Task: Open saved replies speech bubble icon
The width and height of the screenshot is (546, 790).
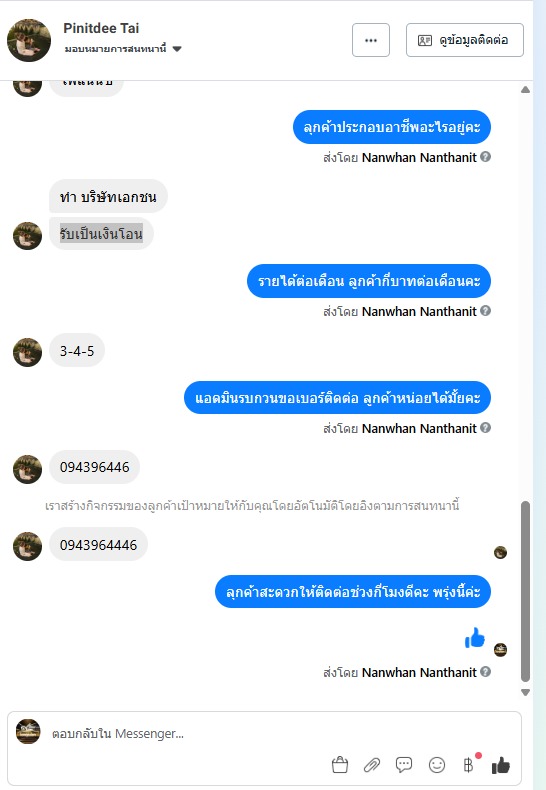Action: 404,765
